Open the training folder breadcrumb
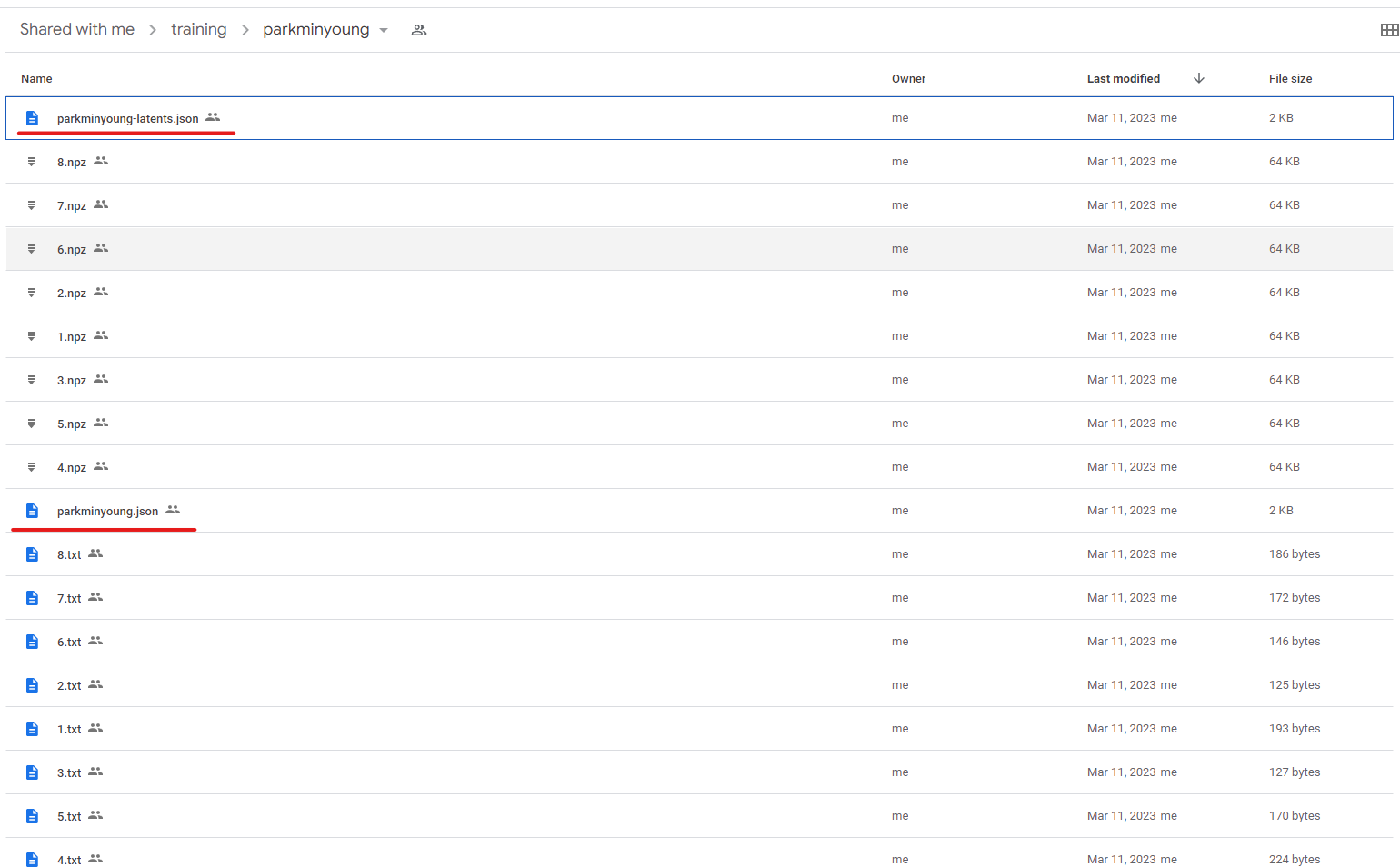 pos(198,28)
